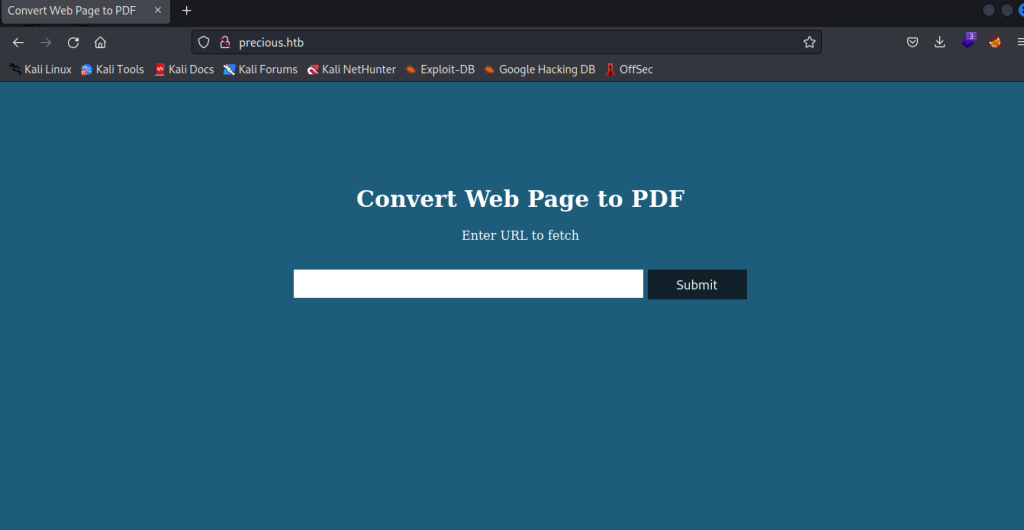Screen dimensions: 1024x530
Task: Open the purple extension icon with badge
Action: 968,41
